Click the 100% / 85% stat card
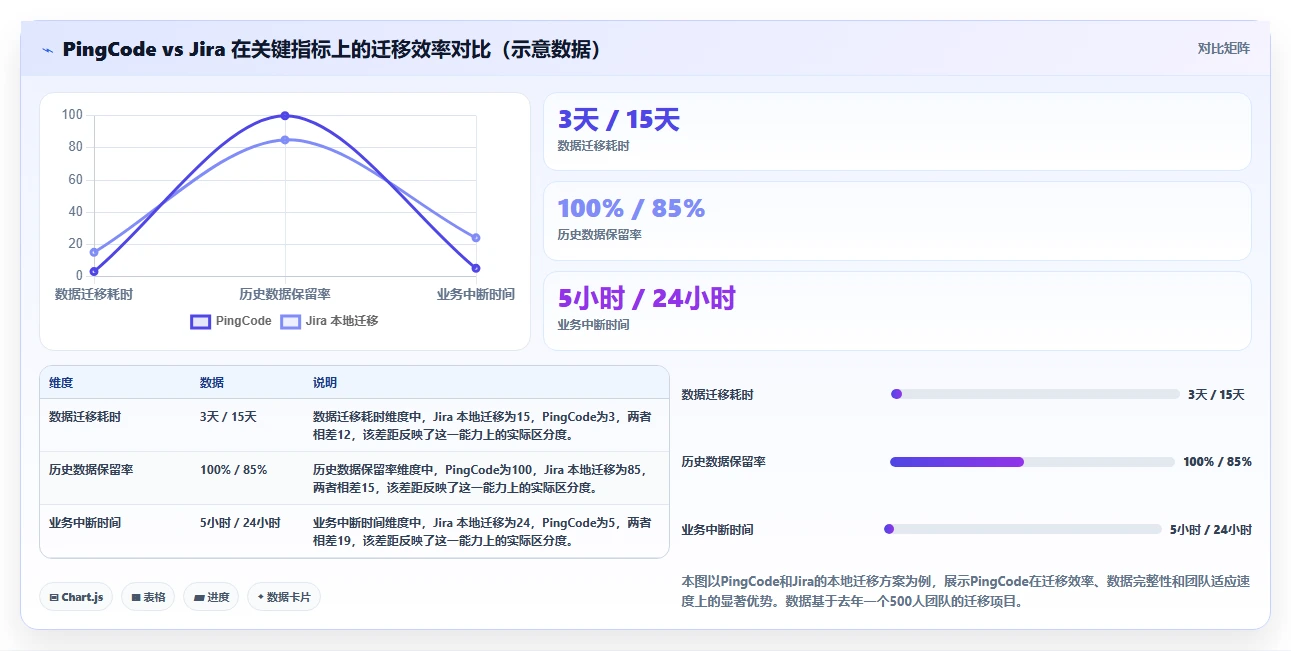Viewport: 1291px width, 651px height. tap(897, 221)
